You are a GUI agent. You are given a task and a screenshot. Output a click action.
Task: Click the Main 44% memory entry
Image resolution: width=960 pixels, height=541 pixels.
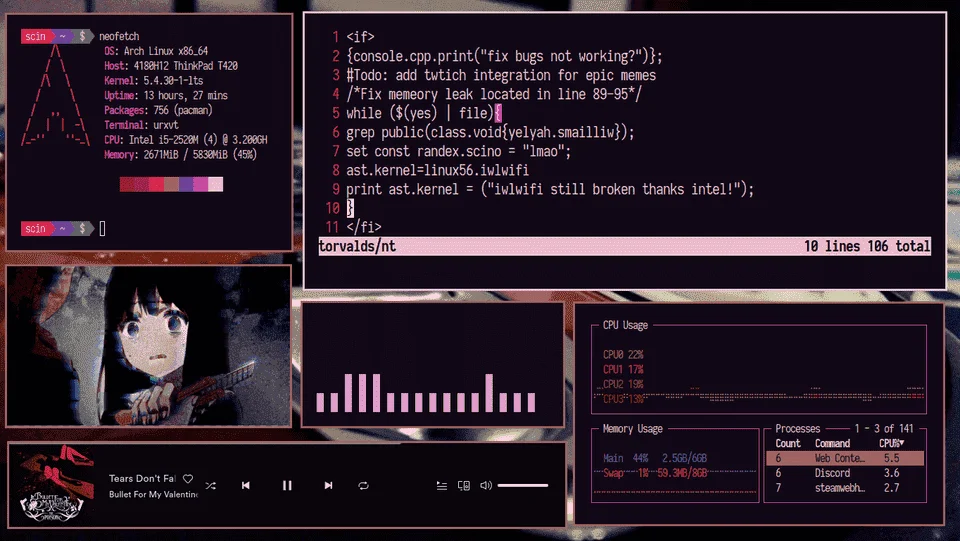(654, 458)
